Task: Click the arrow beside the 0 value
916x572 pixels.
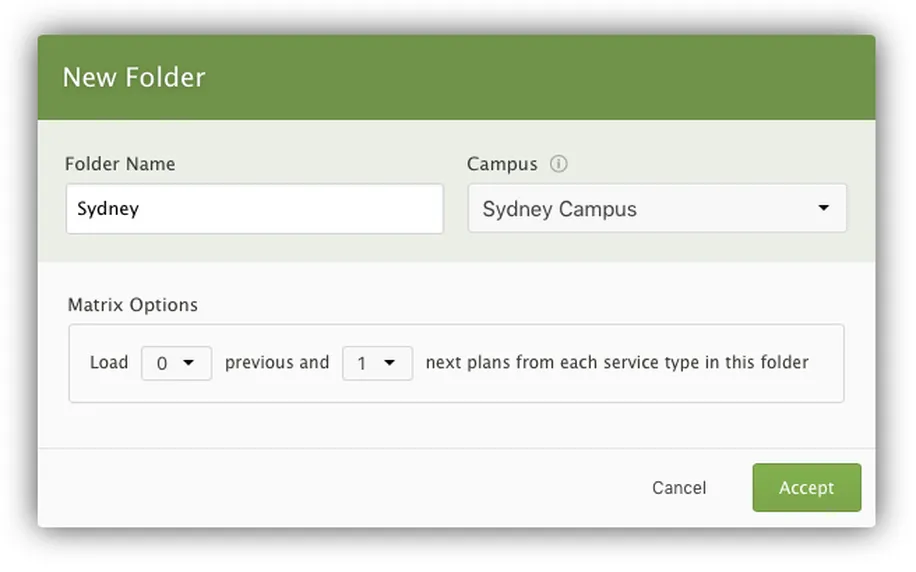Action: [x=188, y=364]
